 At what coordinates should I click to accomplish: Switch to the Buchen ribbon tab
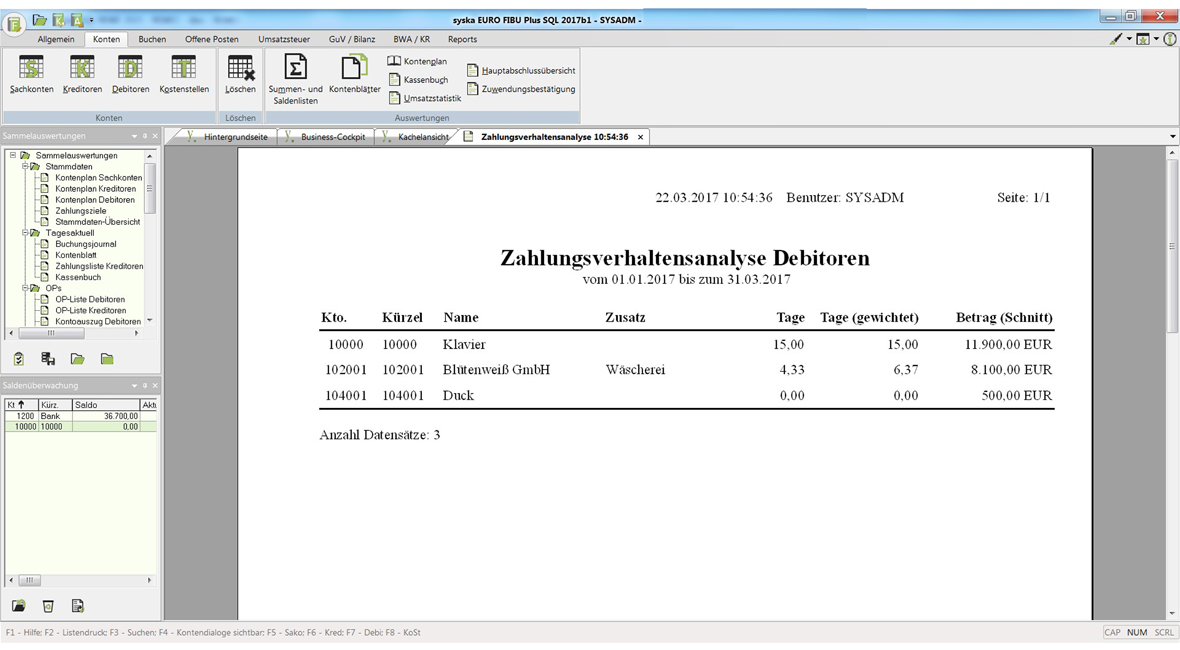152,39
